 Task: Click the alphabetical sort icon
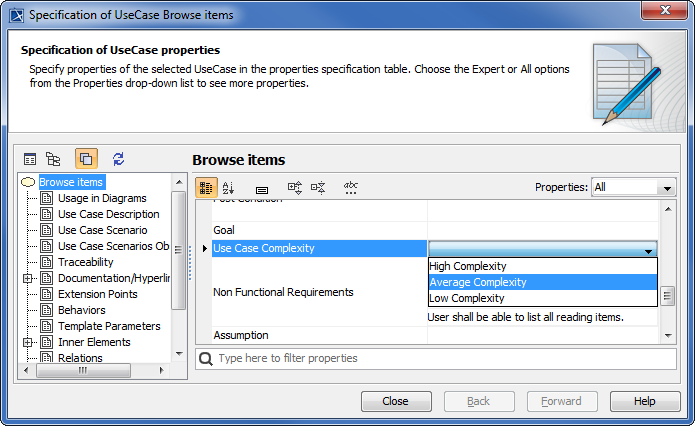point(228,187)
